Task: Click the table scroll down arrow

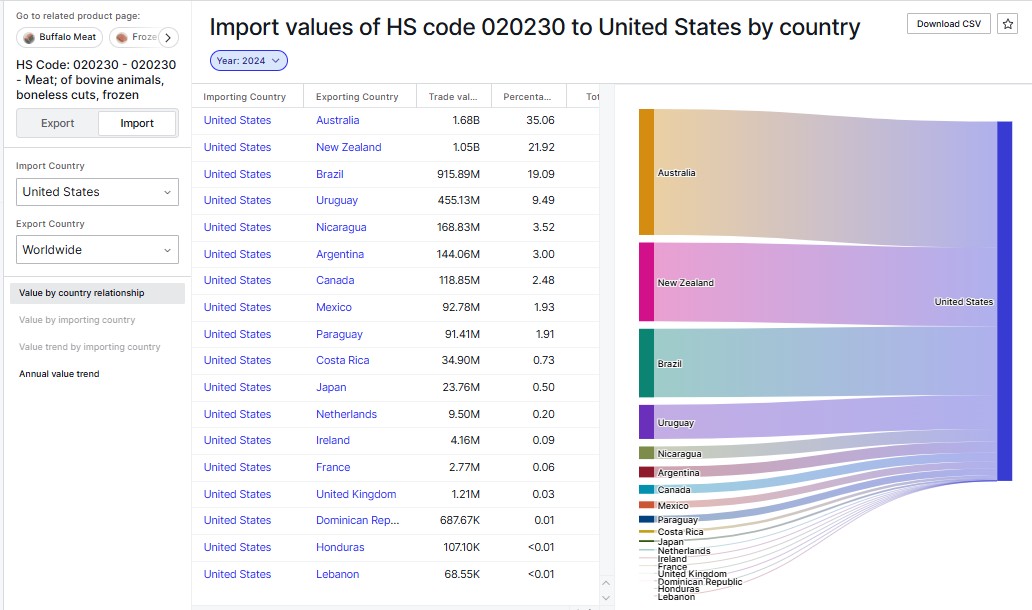Action: coord(606,598)
